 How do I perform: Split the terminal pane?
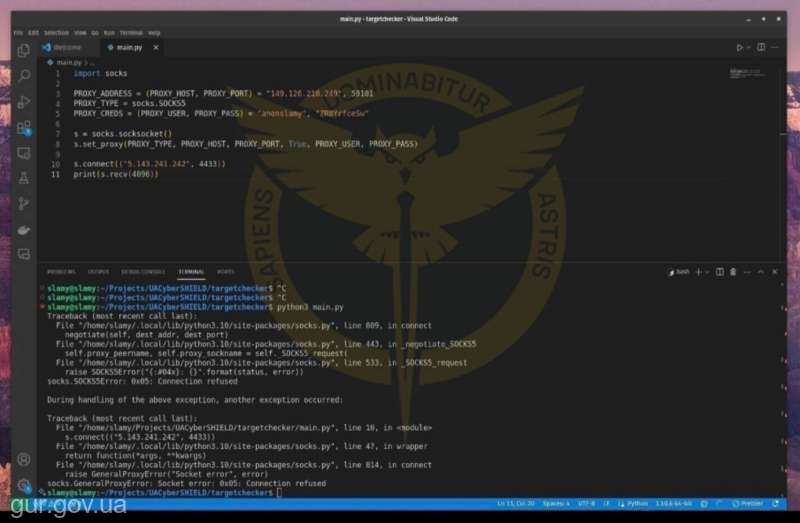tap(719, 272)
